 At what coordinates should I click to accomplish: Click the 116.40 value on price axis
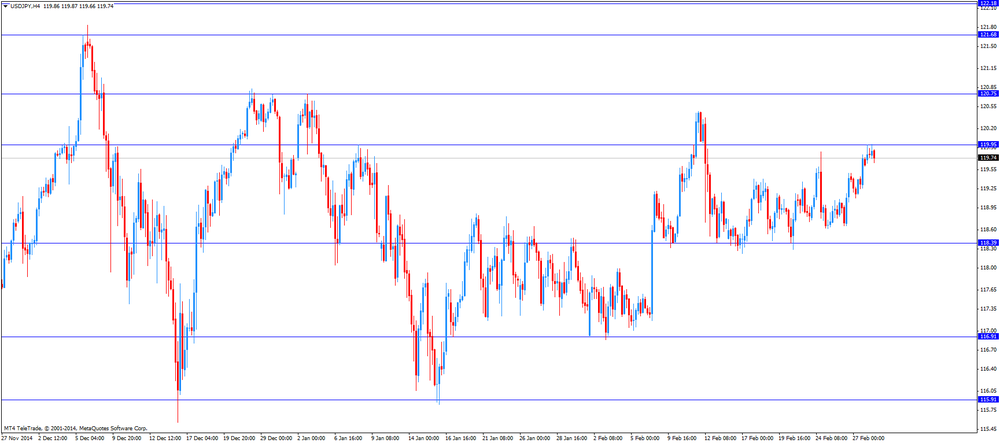tap(989, 368)
